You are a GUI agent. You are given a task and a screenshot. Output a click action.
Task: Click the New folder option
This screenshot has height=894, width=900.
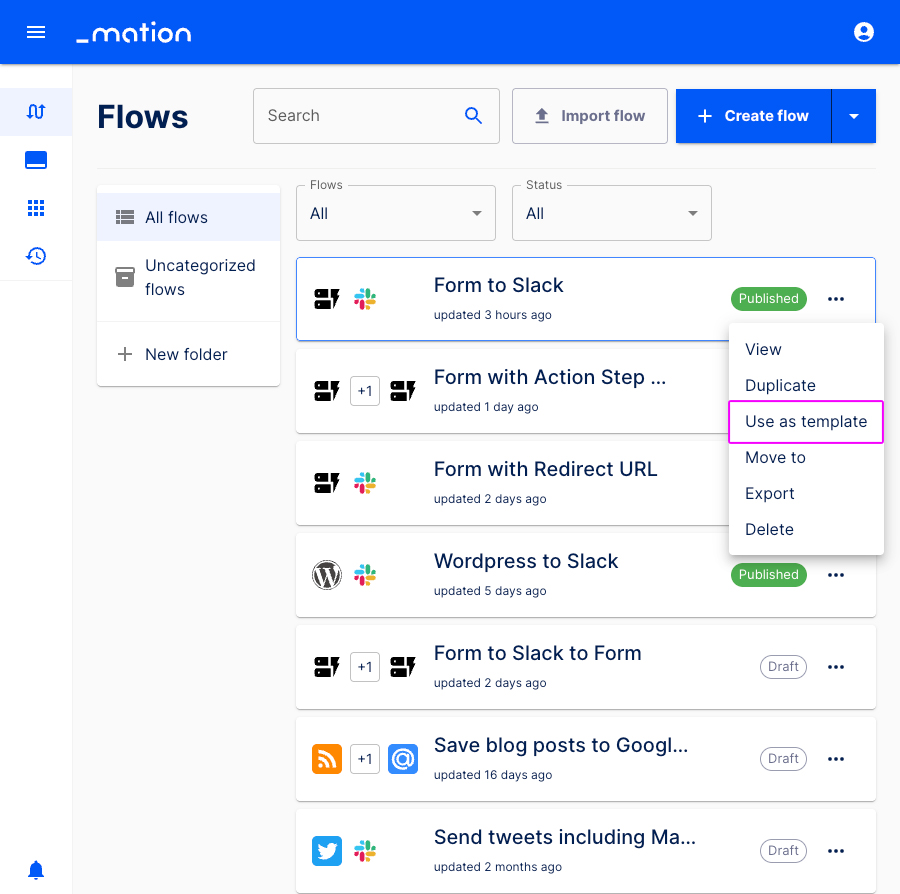[x=186, y=354]
